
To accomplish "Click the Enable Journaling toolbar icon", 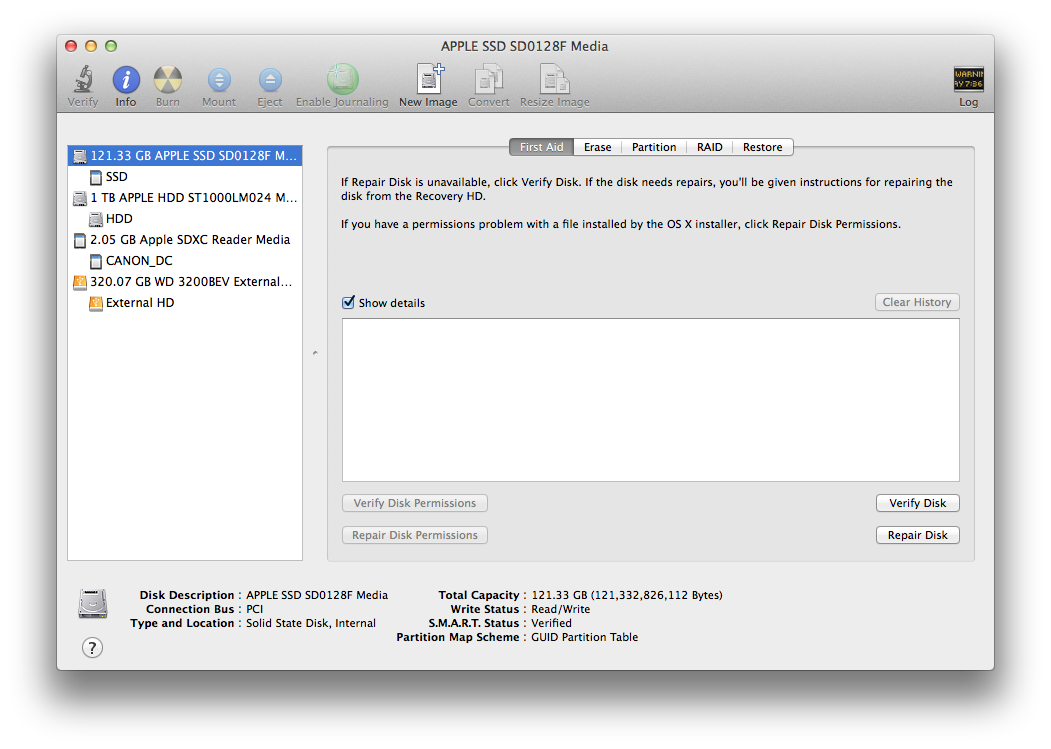I will (x=343, y=79).
